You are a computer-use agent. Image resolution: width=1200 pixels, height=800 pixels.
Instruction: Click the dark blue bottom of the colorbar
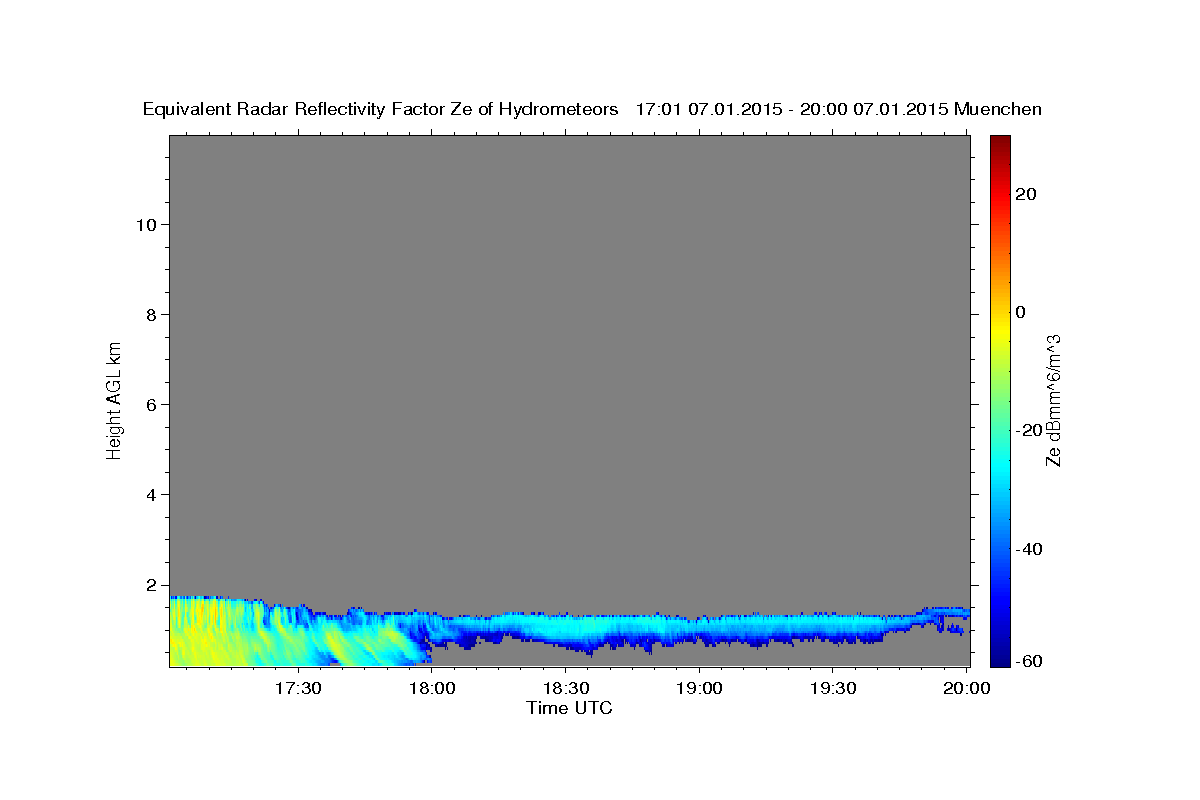(x=1000, y=658)
